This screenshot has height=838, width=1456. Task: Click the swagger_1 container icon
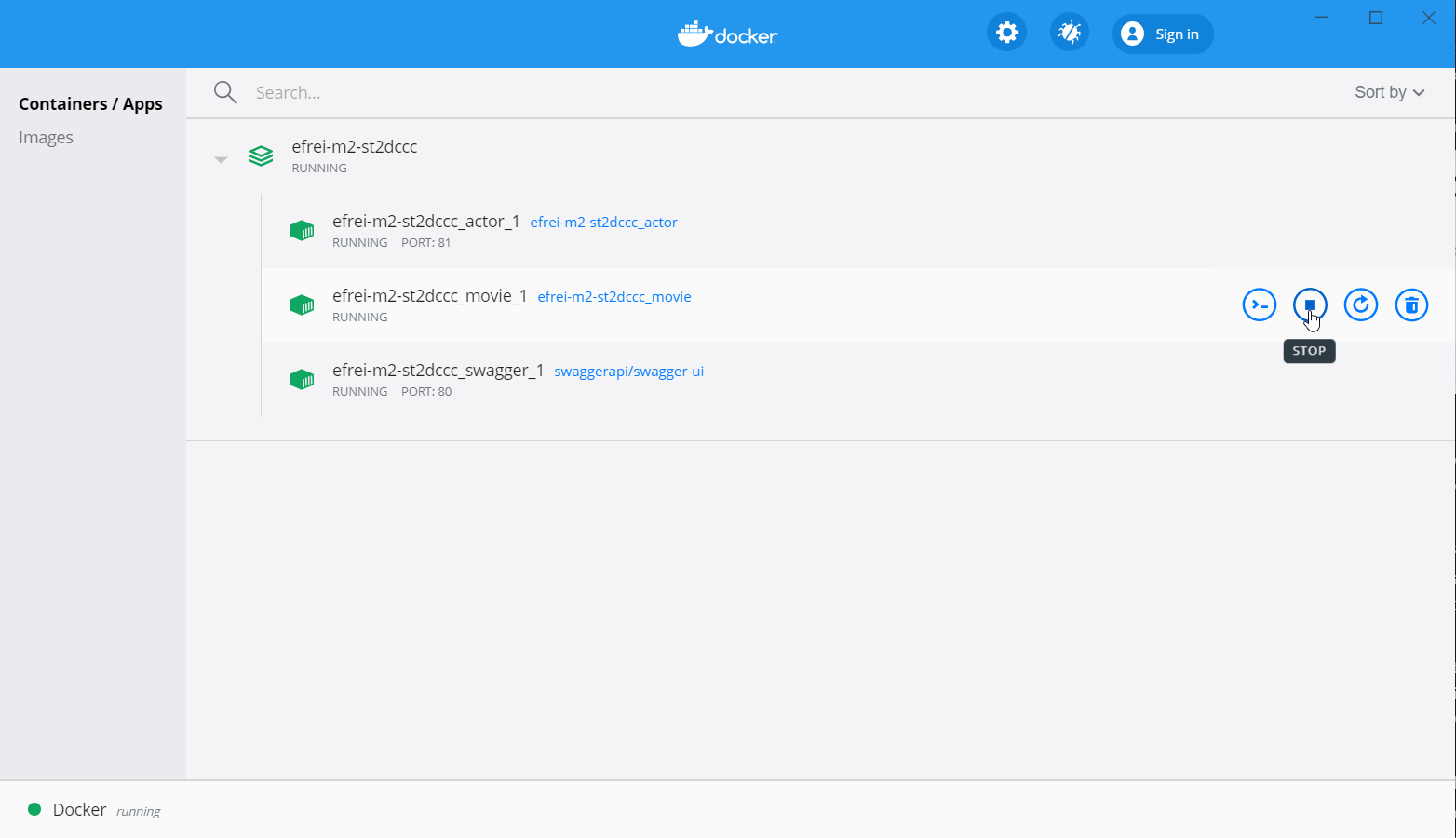click(x=302, y=379)
